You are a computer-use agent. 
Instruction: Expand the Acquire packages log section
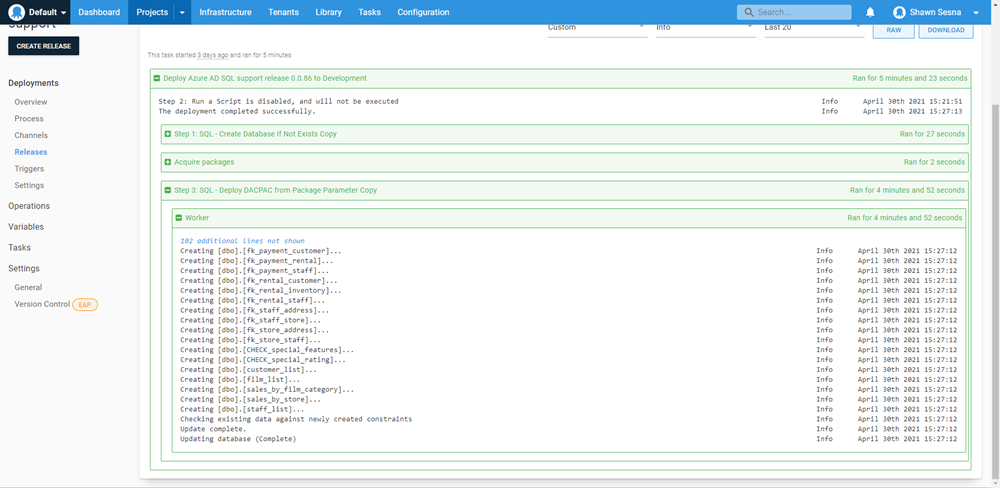click(x=168, y=162)
